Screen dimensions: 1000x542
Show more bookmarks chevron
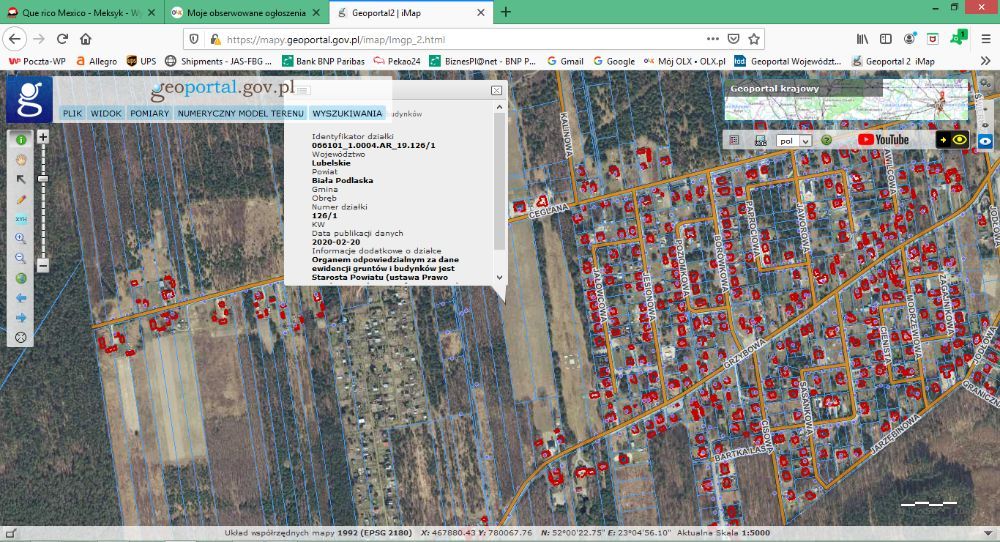pos(985,61)
